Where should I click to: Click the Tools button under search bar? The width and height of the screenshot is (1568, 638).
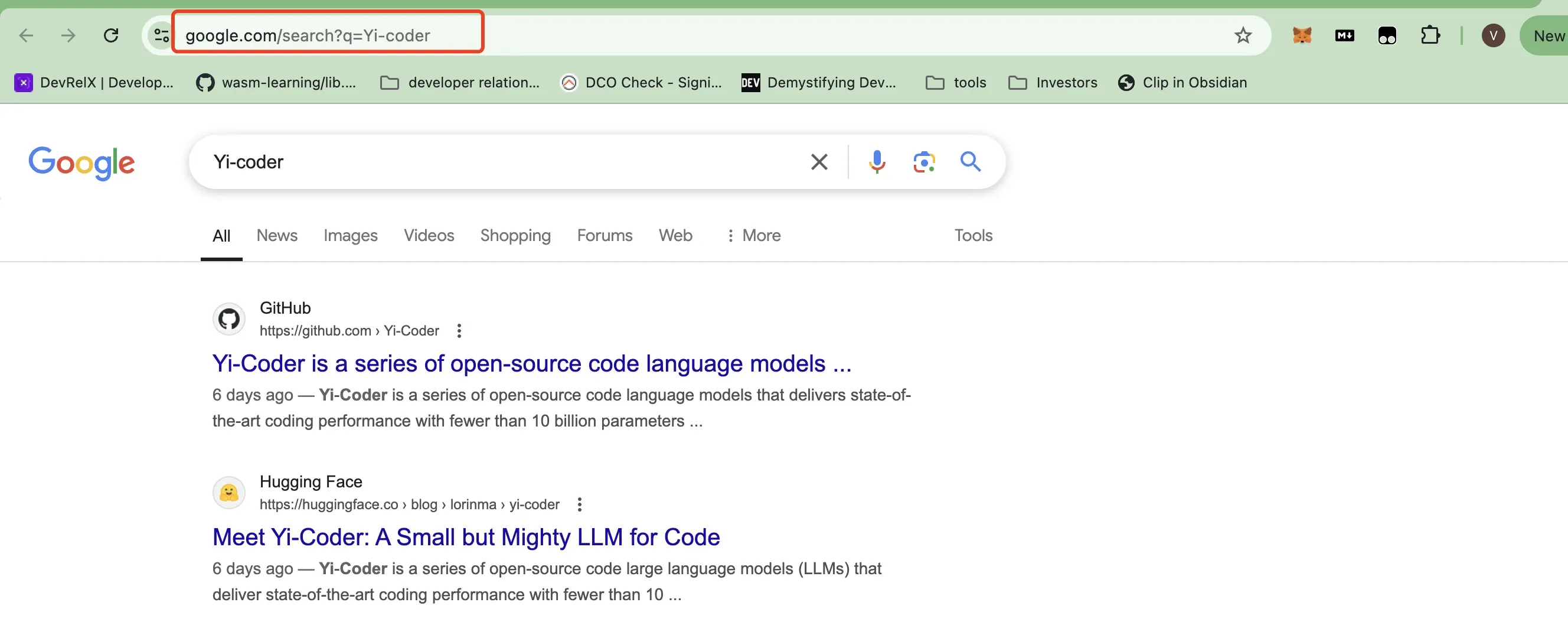tap(973, 235)
